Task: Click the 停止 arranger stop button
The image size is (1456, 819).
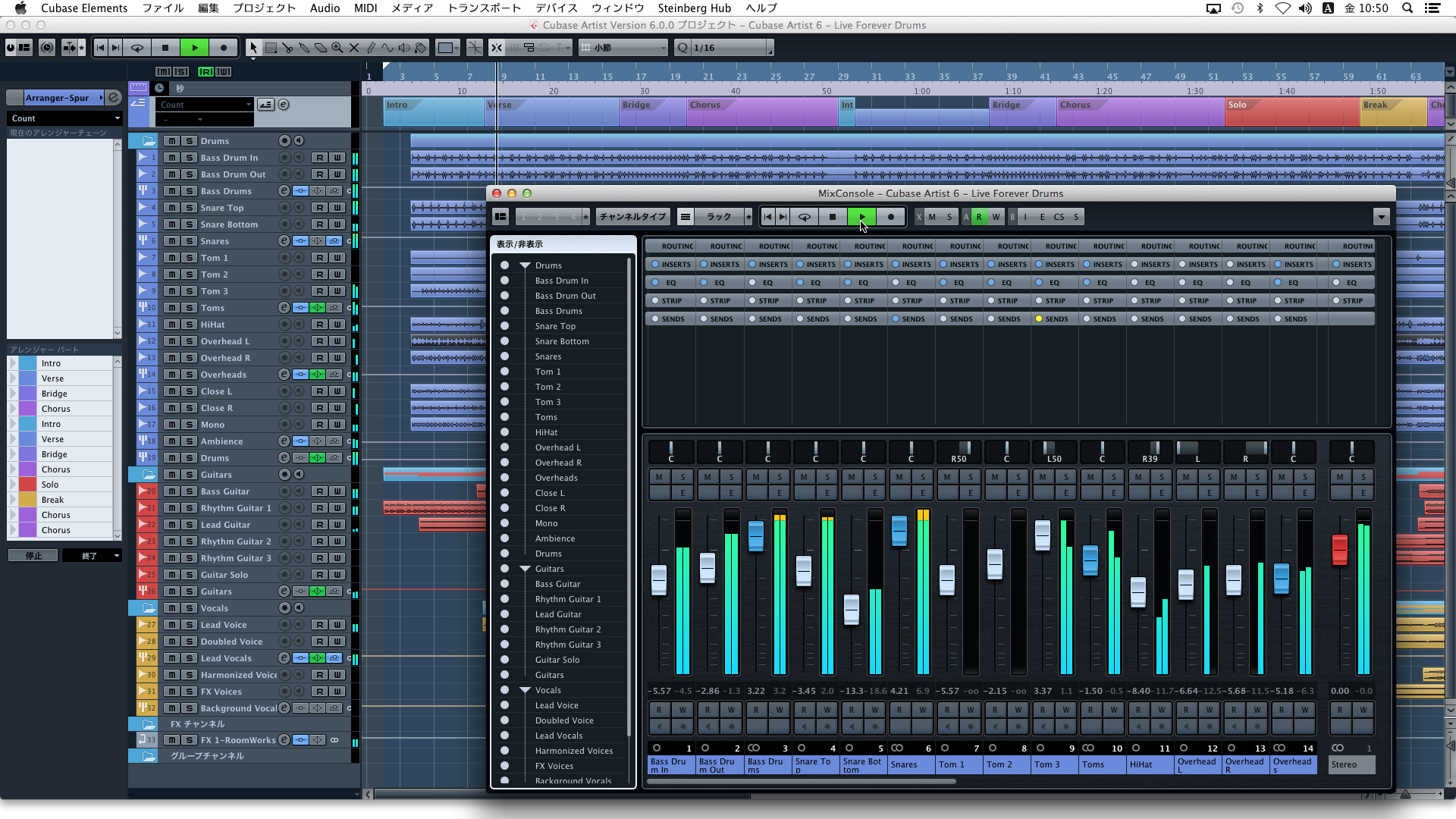Action: 33,556
